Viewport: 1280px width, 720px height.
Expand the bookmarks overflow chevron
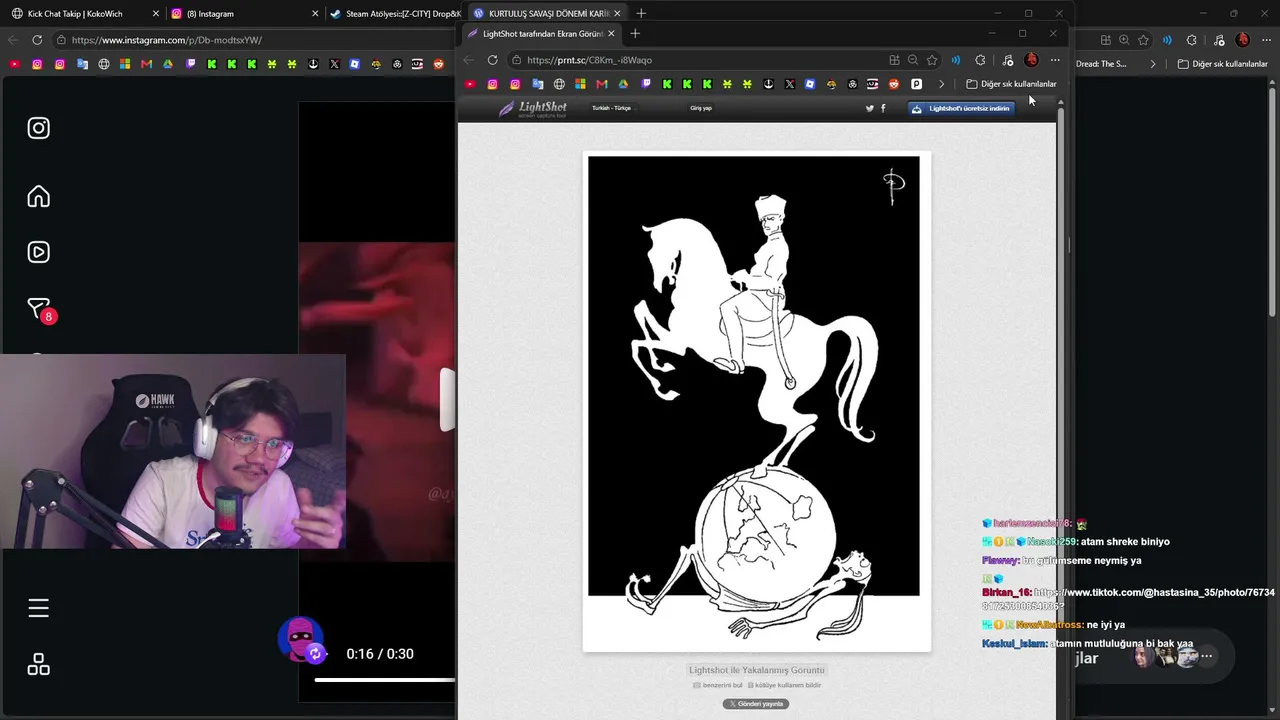pos(941,84)
